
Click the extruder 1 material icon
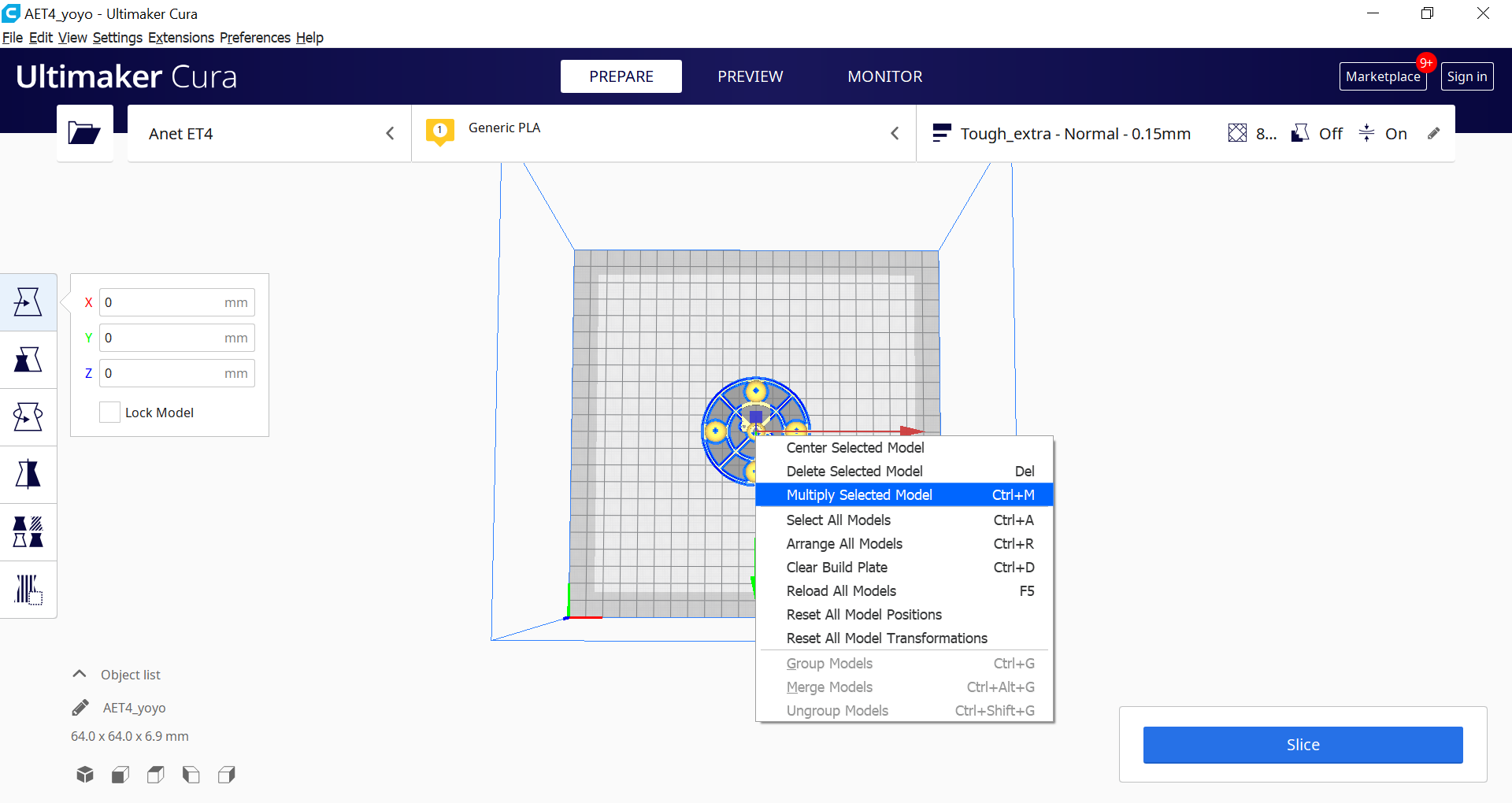440,132
